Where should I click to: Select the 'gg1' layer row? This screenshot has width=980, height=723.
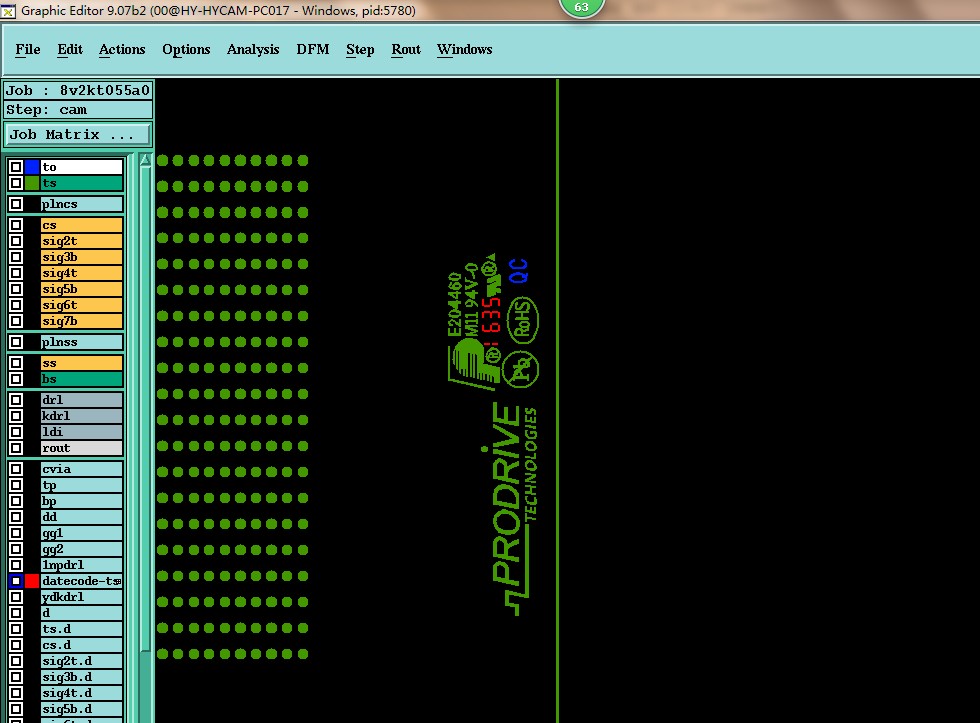click(x=81, y=533)
